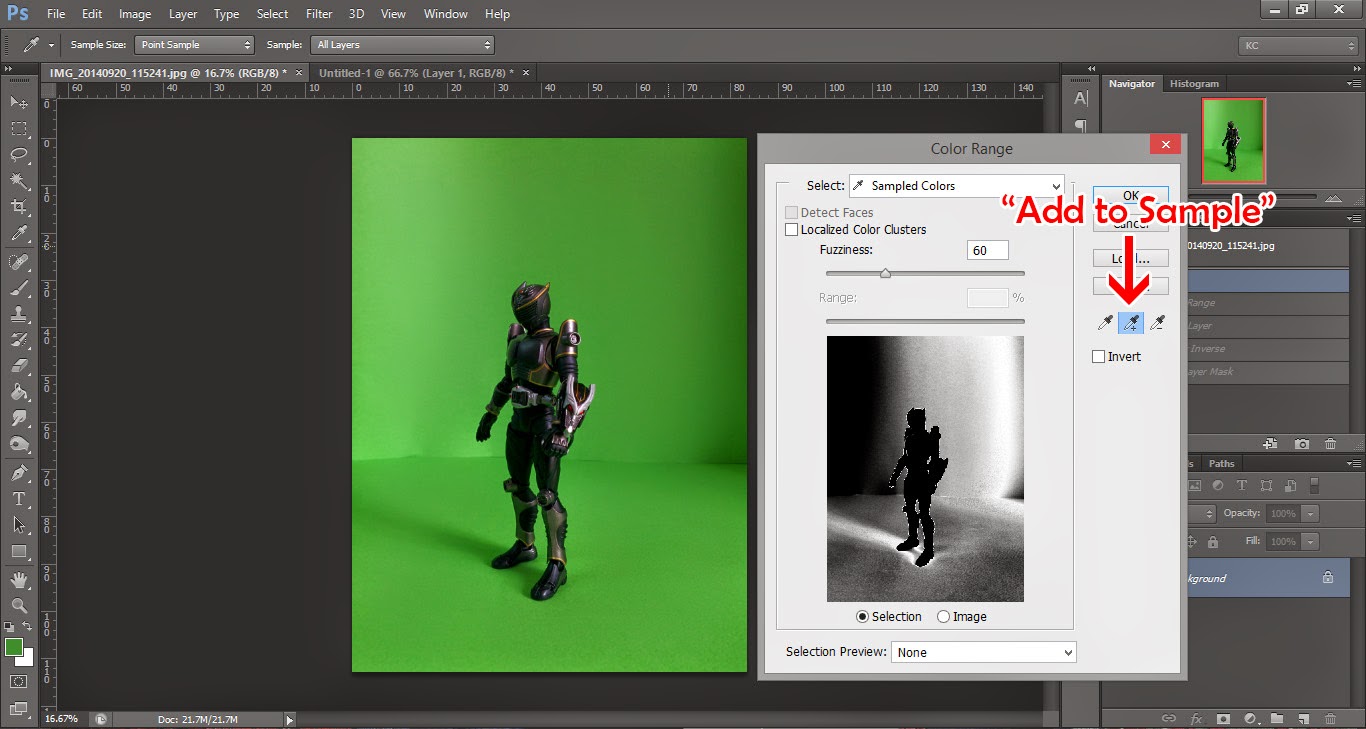The image size is (1366, 729).
Task: Enable Localized Color Clusters
Action: point(792,229)
